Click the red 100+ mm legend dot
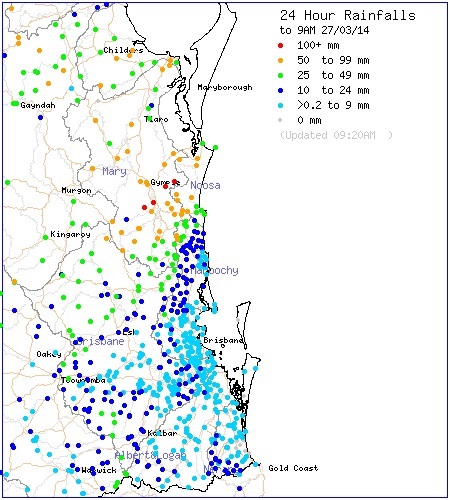 (x=281, y=45)
